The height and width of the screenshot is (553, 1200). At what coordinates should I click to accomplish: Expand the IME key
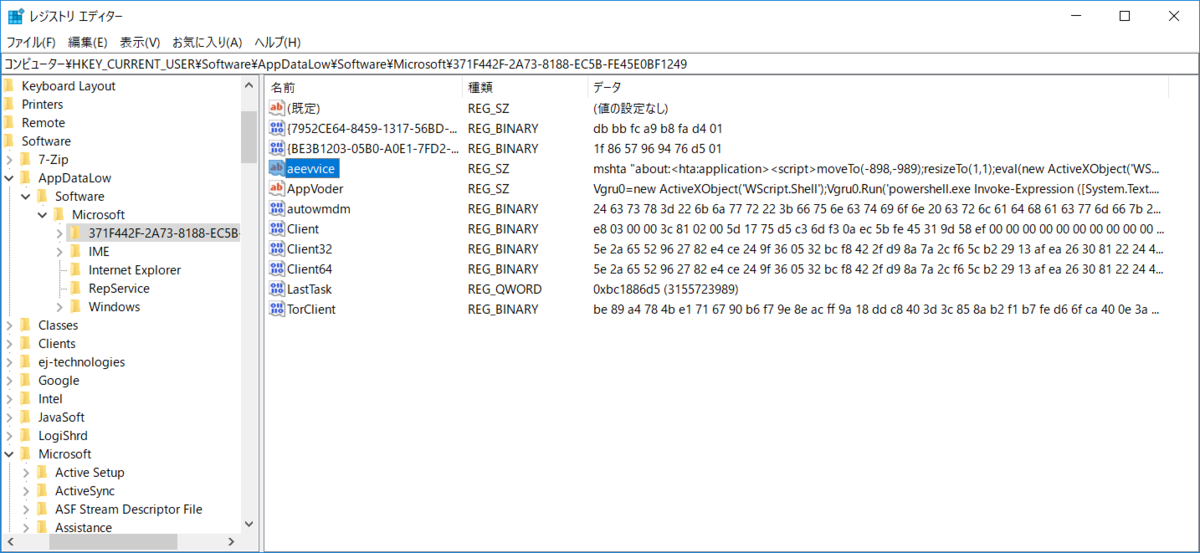click(59, 251)
